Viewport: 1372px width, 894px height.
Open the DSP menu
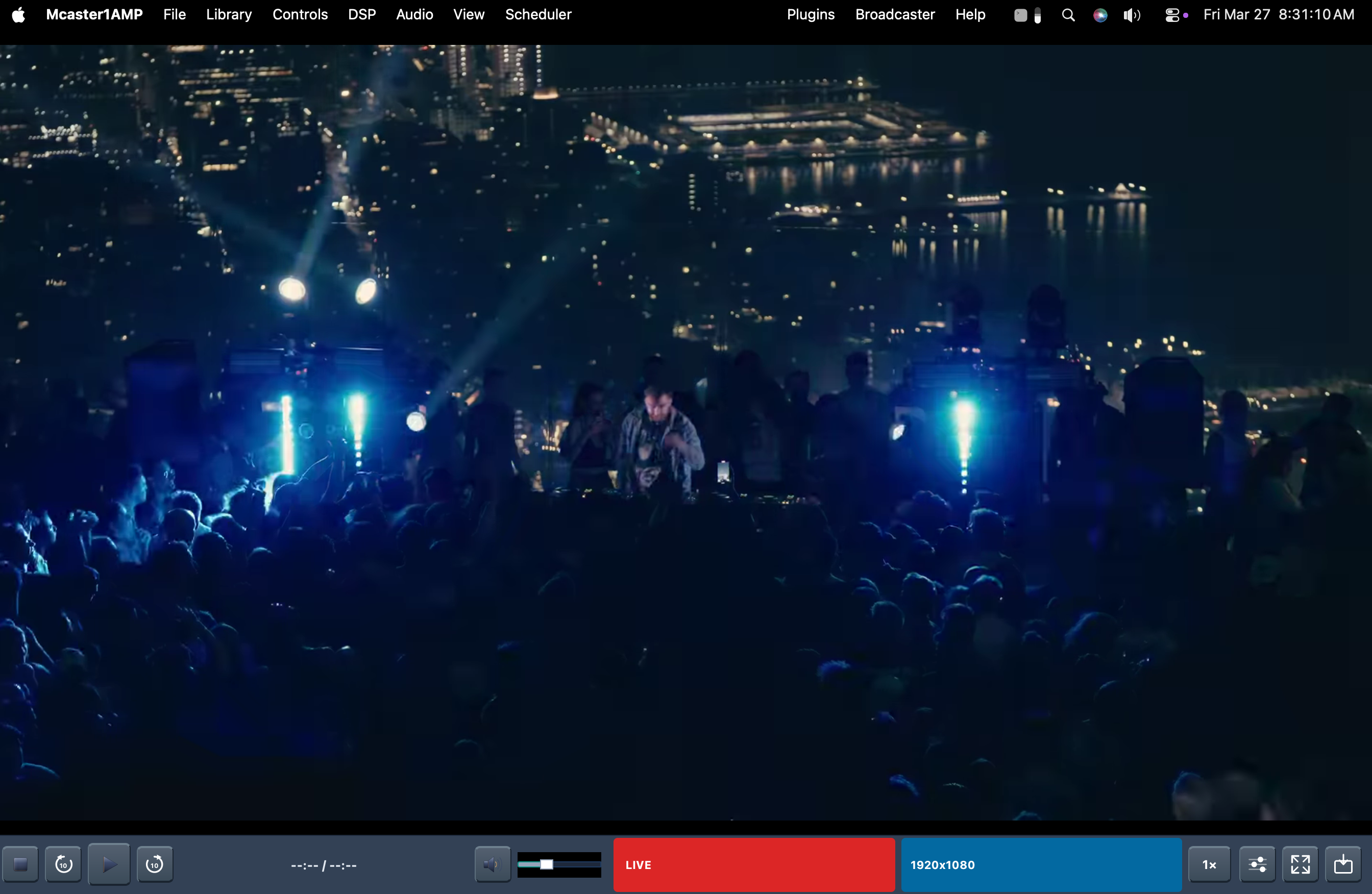361,14
